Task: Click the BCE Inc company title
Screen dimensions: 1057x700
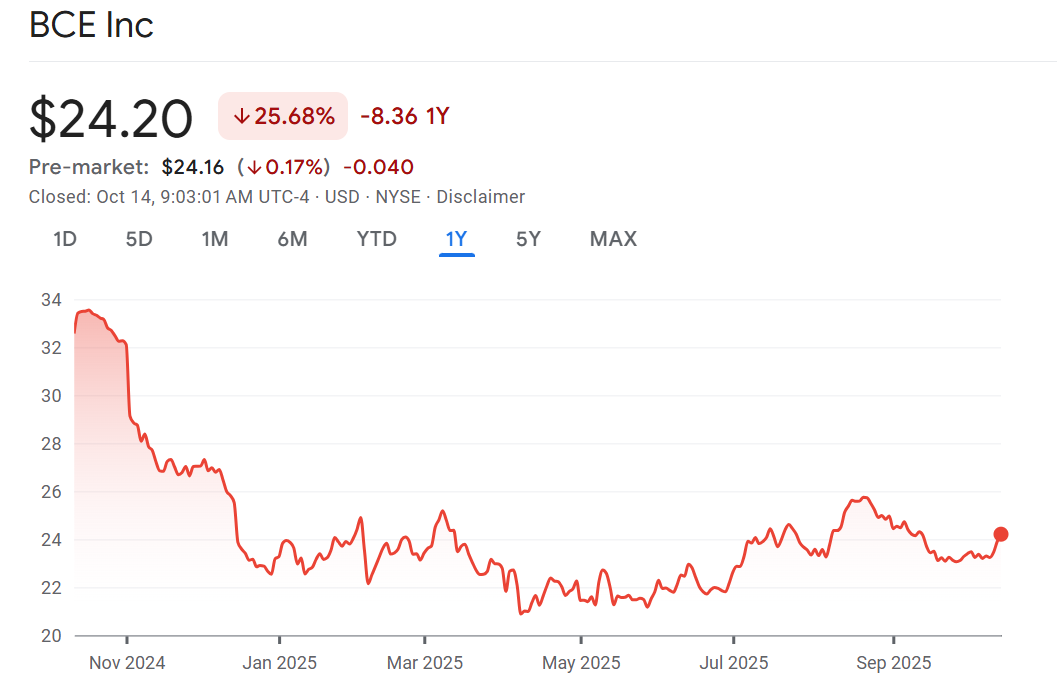Action: (x=91, y=25)
